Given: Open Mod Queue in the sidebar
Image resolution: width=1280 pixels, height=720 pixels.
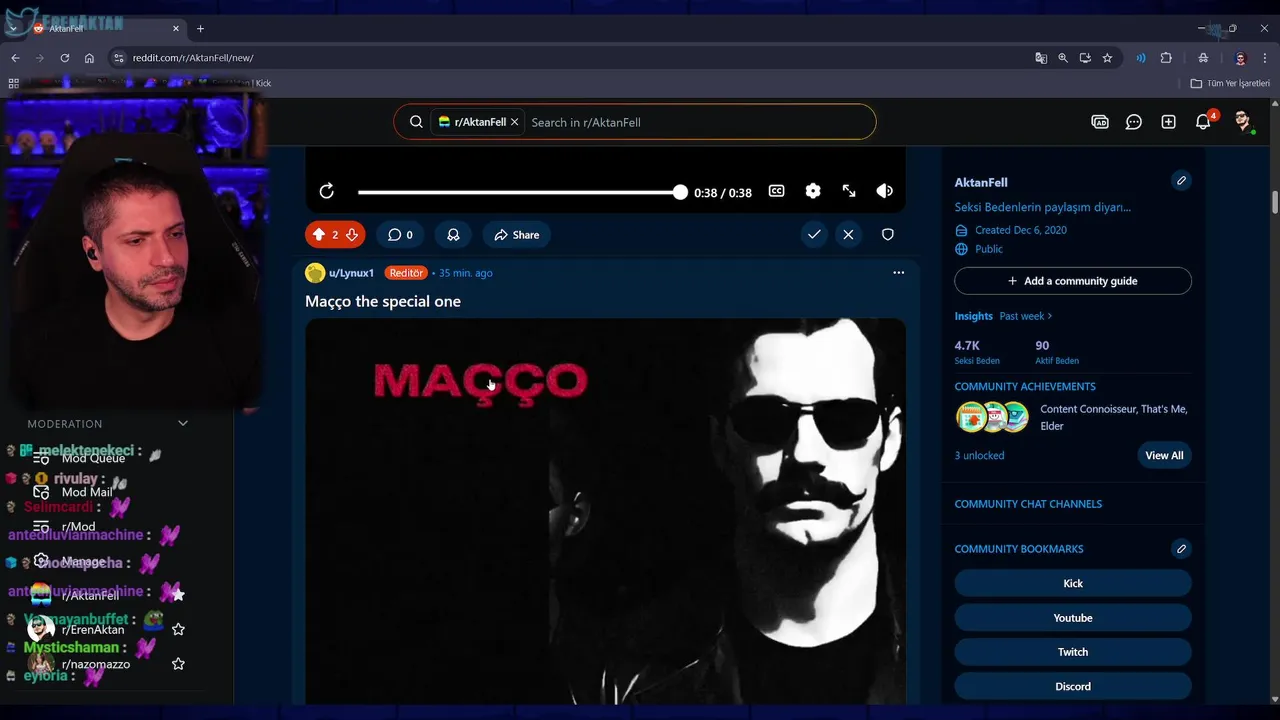Looking at the screenshot, I should [93, 458].
